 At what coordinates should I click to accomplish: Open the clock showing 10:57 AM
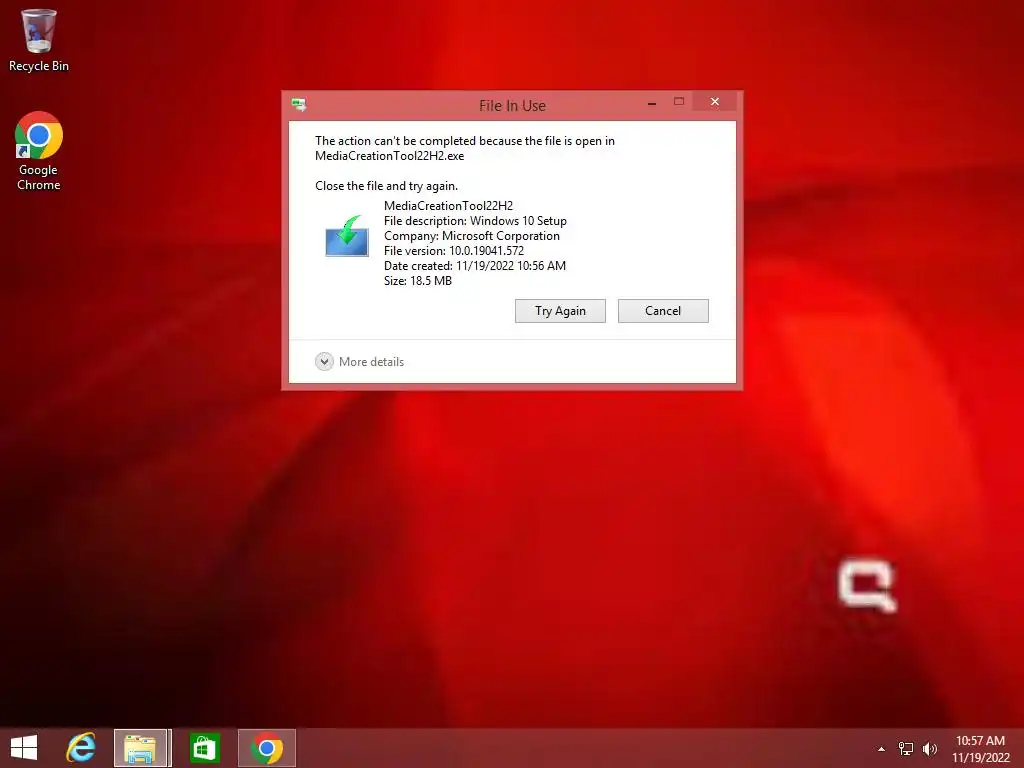coord(980,749)
